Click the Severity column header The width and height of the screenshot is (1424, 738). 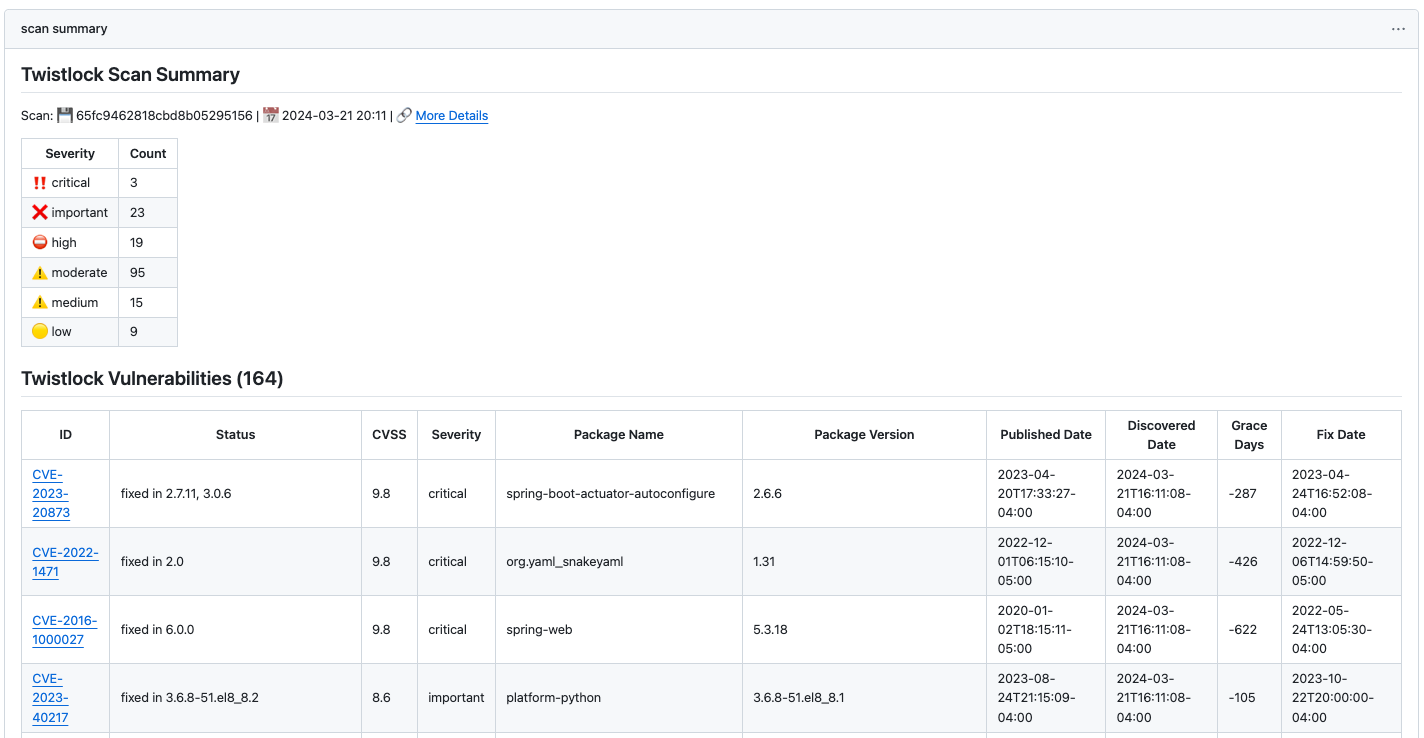pos(456,434)
